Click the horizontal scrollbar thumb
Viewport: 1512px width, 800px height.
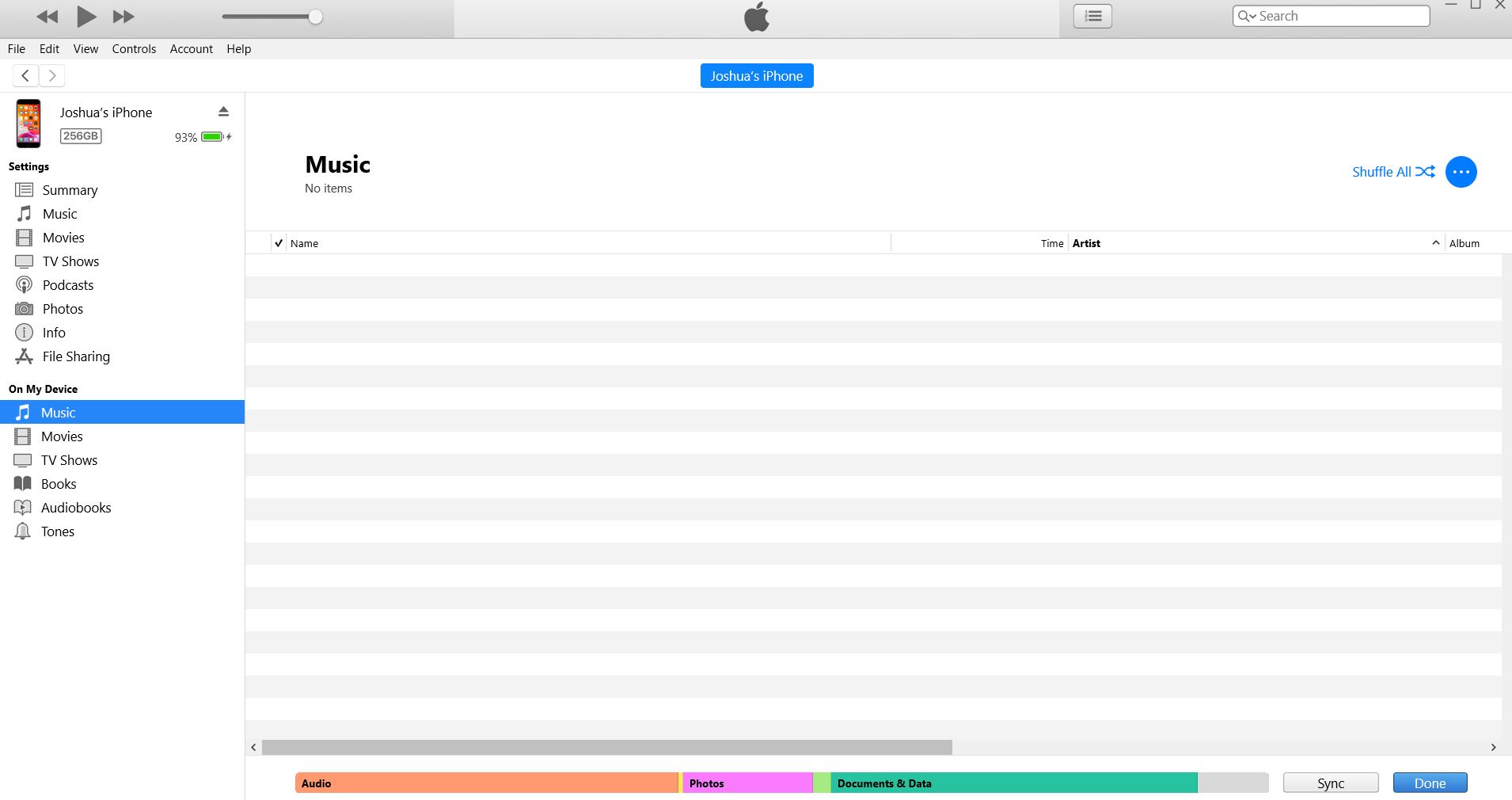pyautogui.click(x=607, y=747)
